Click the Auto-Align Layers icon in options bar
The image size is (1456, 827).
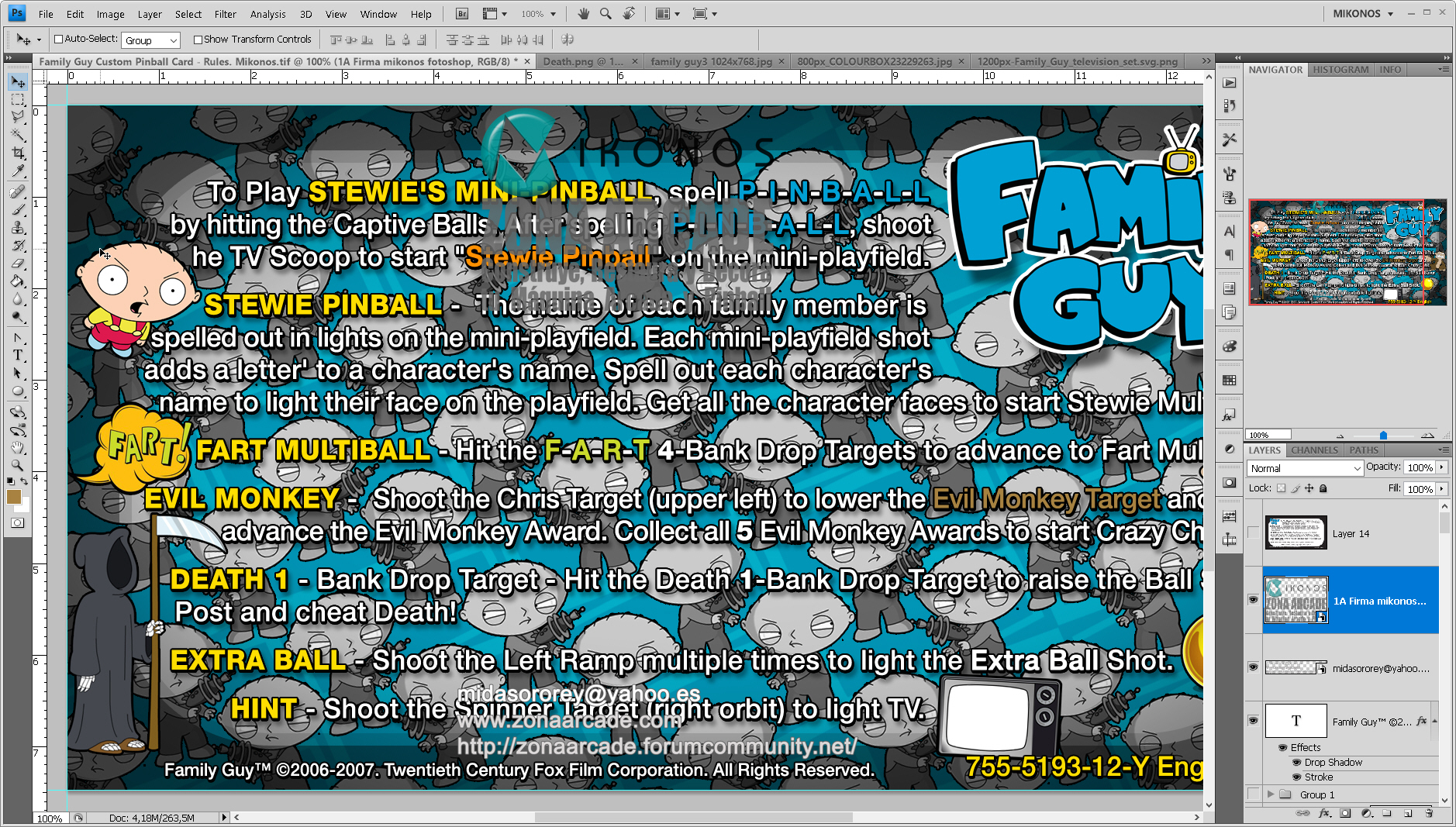[x=568, y=40]
